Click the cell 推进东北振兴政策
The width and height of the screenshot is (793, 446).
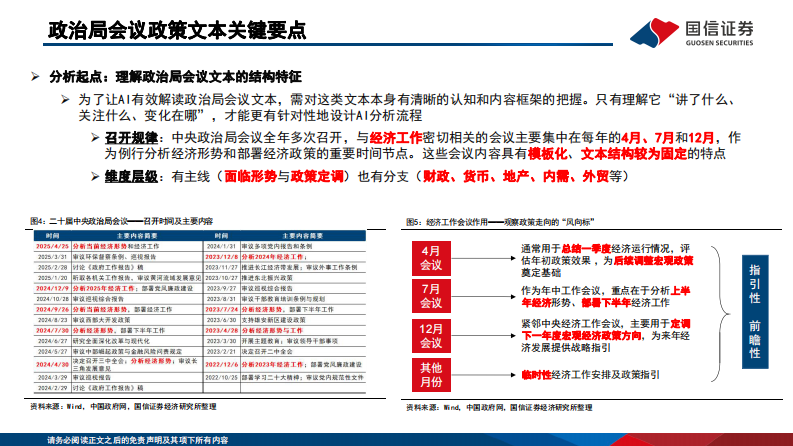click(267, 278)
